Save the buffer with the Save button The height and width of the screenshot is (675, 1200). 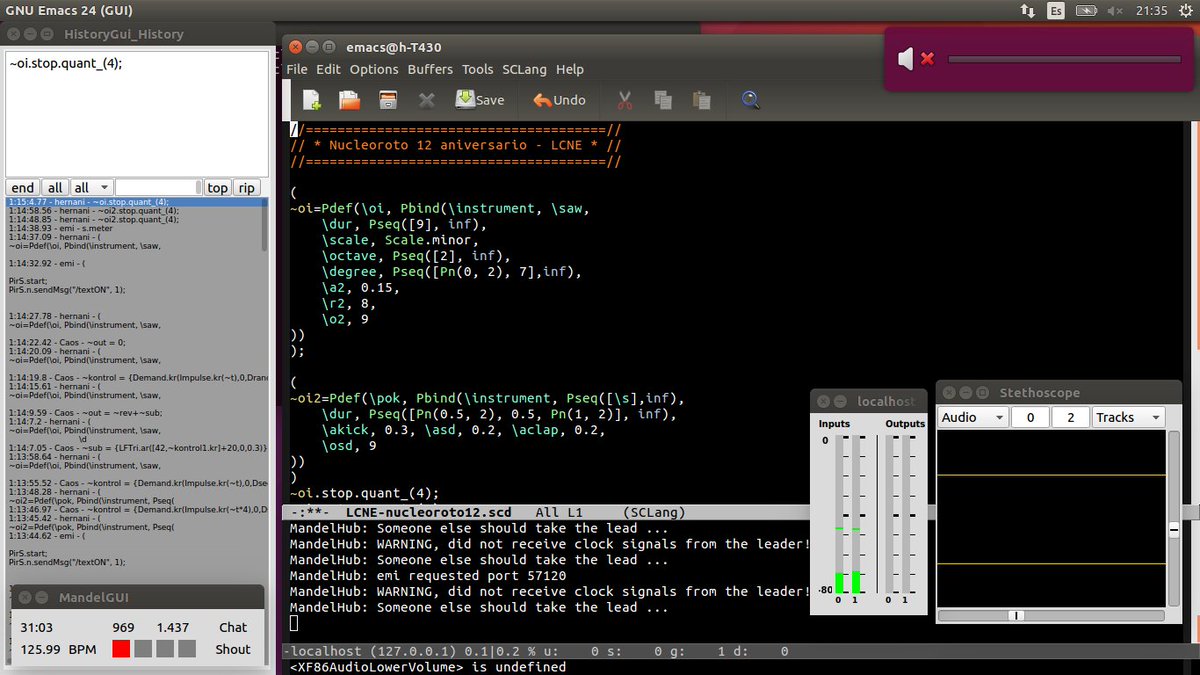[480, 99]
